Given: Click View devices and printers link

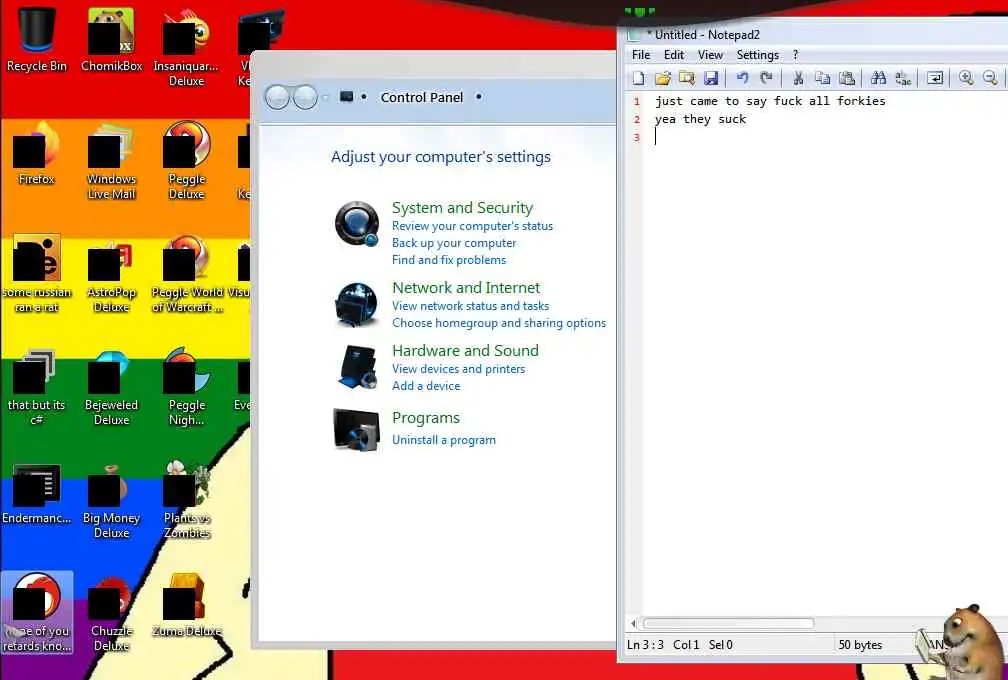Looking at the screenshot, I should pyautogui.click(x=458, y=369).
